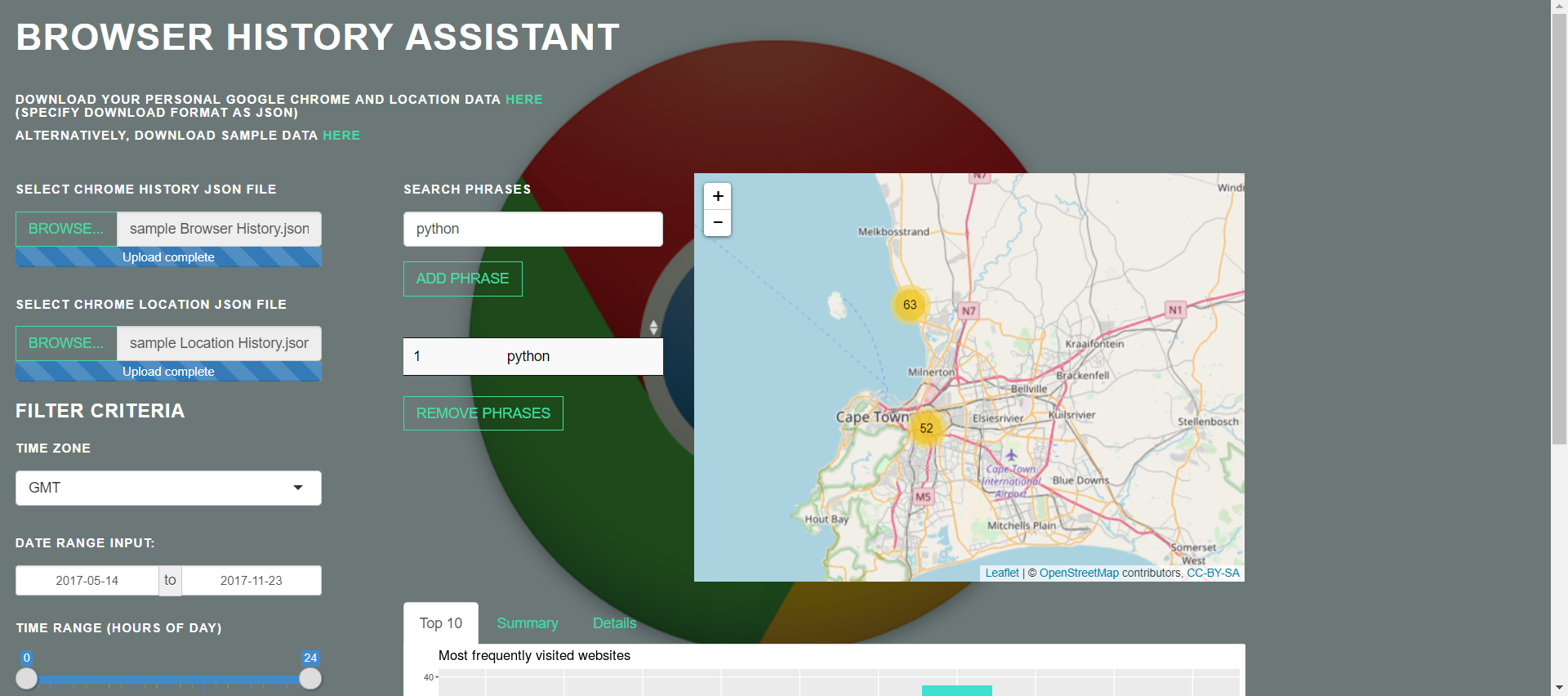Click the Add Phrase button
1568x696 pixels.
pos(462,279)
